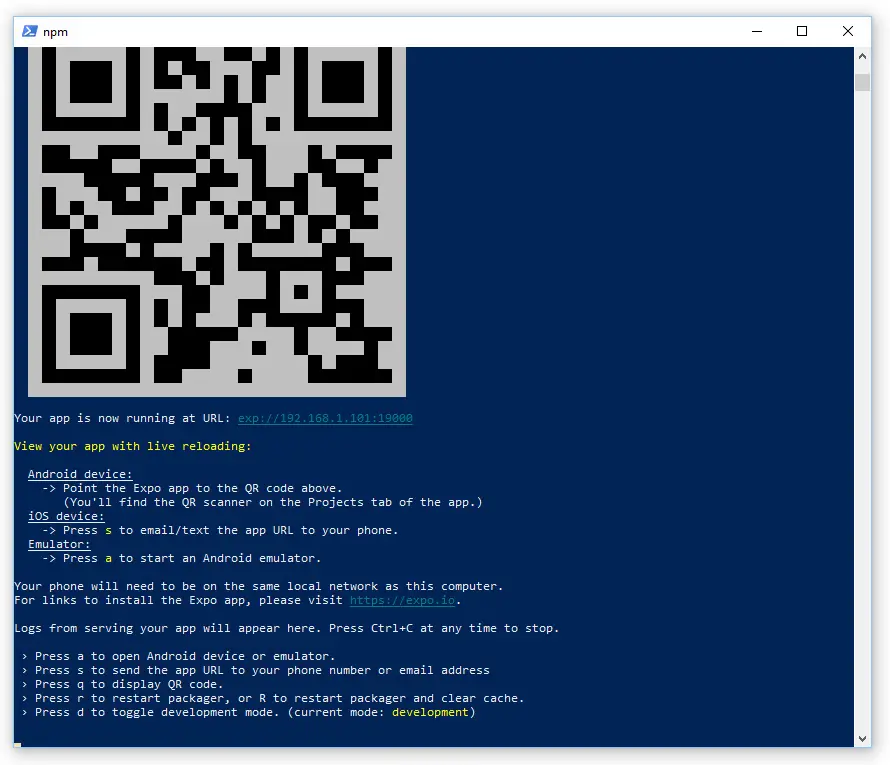Click the terminal cursor at bottom left
The height and width of the screenshot is (765, 890).
coord(18,745)
